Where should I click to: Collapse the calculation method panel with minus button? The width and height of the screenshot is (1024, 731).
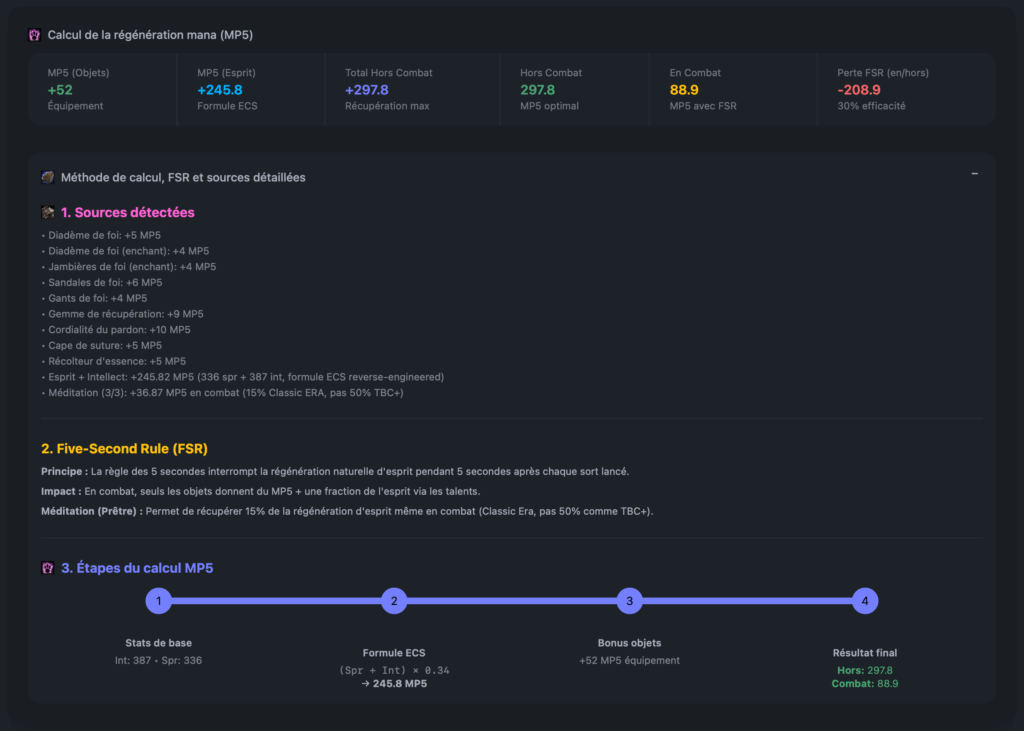click(974, 174)
